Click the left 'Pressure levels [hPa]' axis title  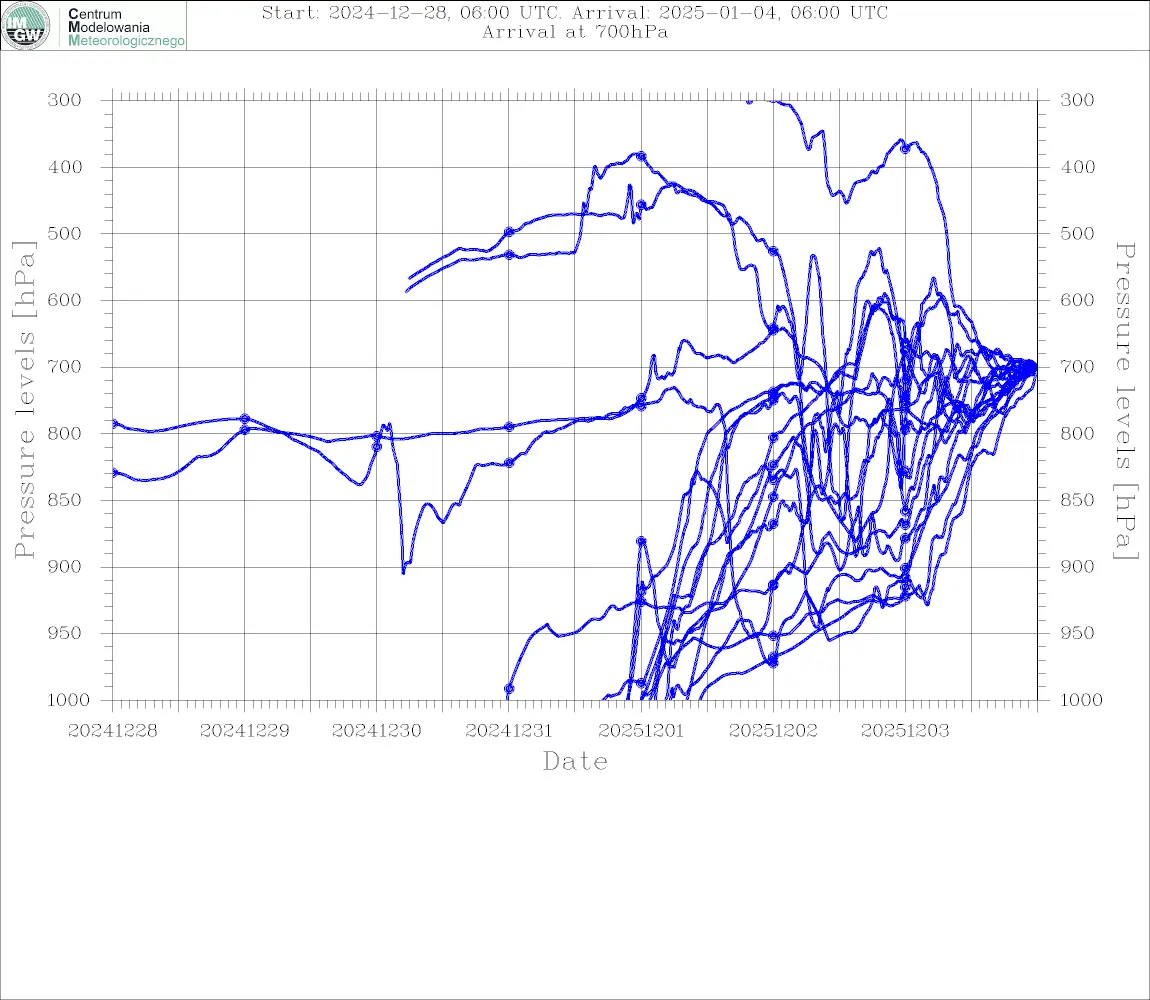click(24, 400)
